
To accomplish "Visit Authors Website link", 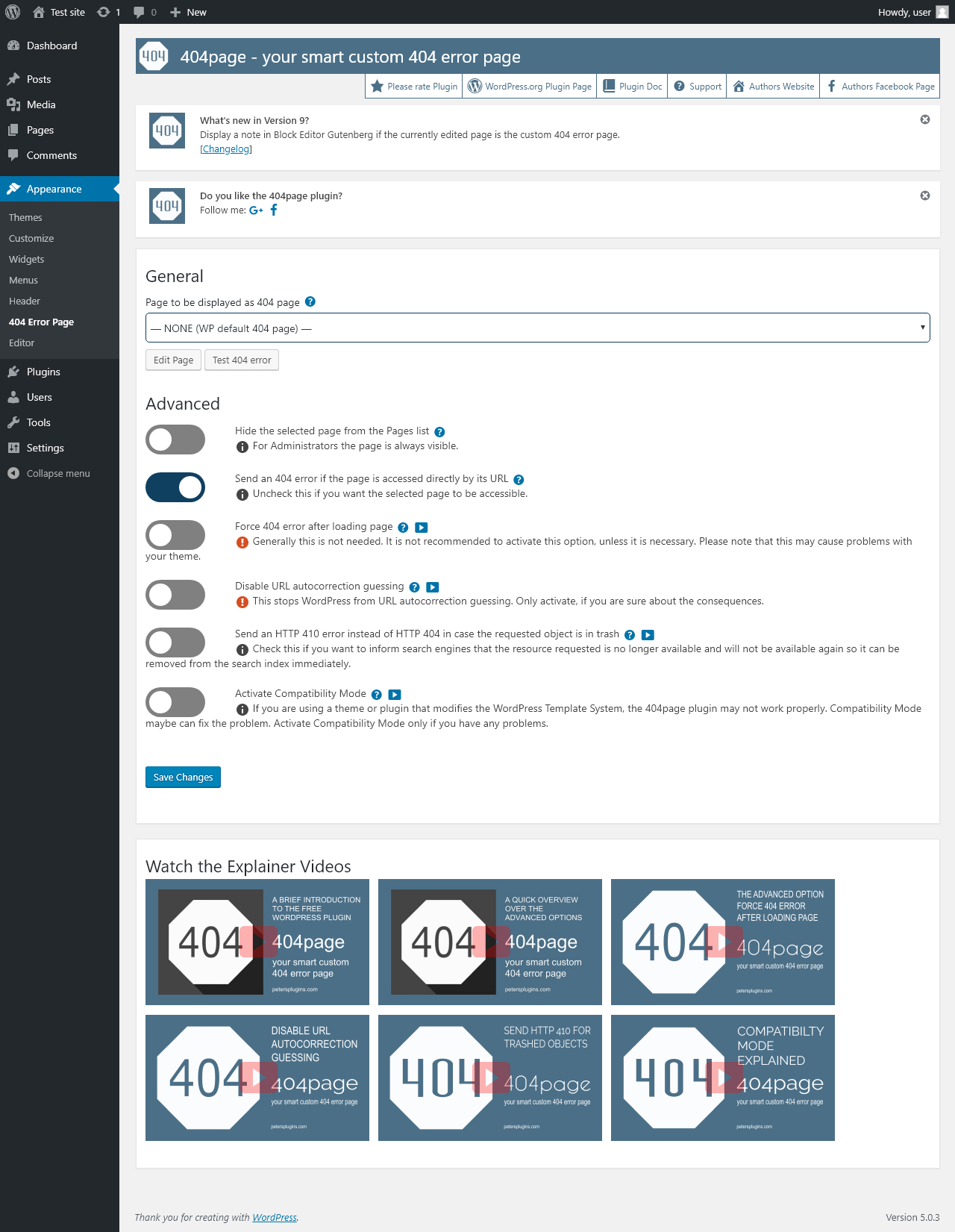I will point(774,86).
